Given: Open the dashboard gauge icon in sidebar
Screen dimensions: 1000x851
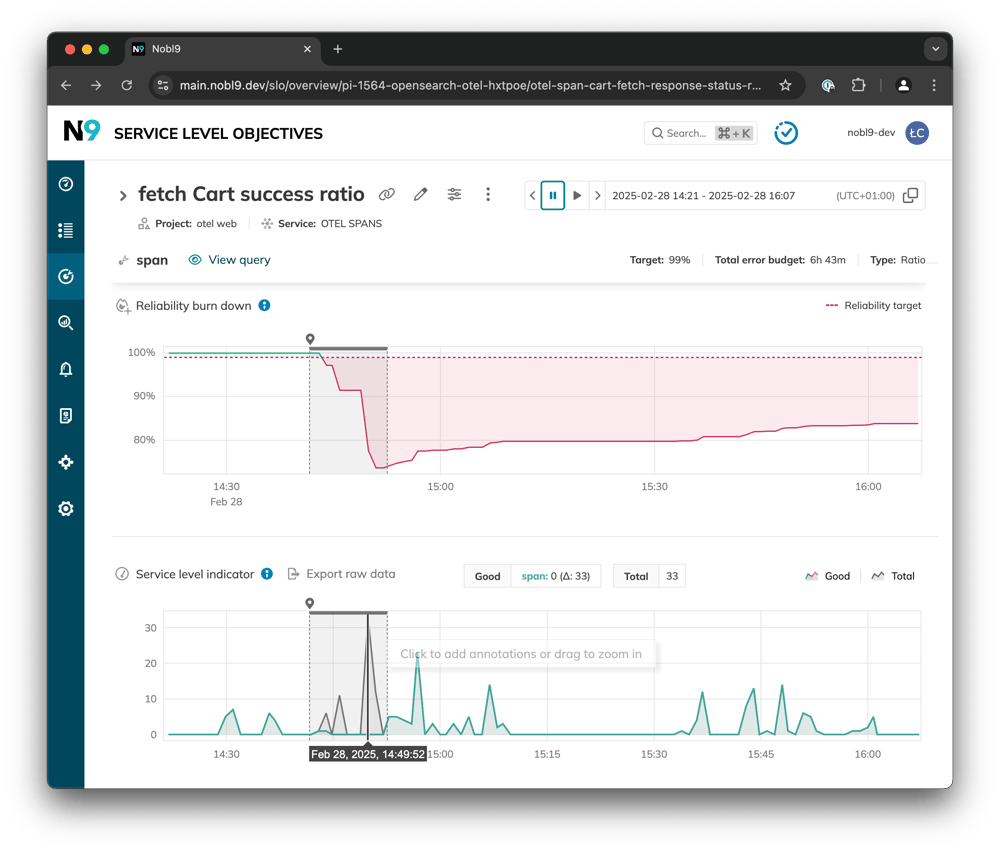Looking at the screenshot, I should click(66, 184).
